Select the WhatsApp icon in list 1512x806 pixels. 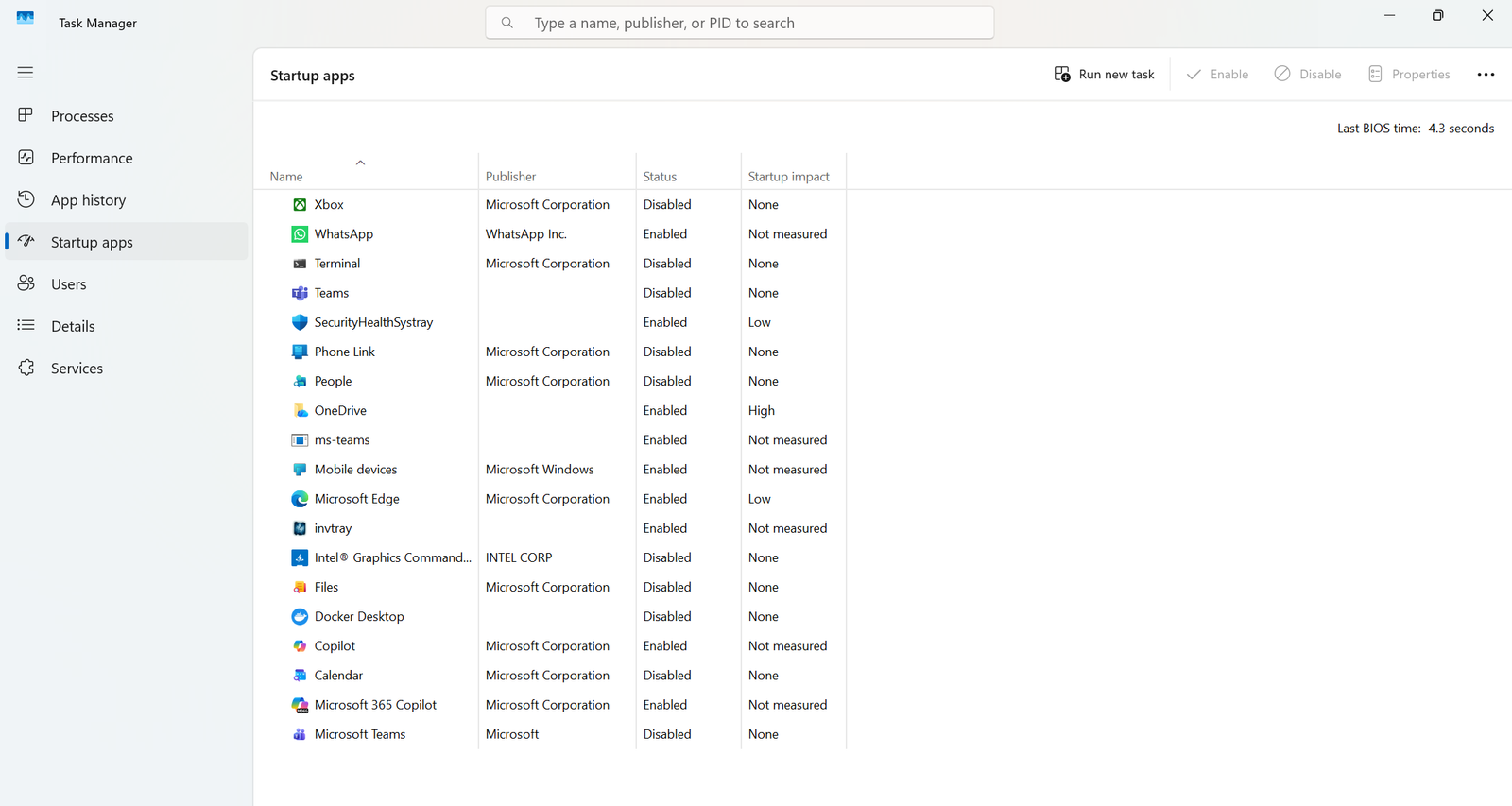300,234
